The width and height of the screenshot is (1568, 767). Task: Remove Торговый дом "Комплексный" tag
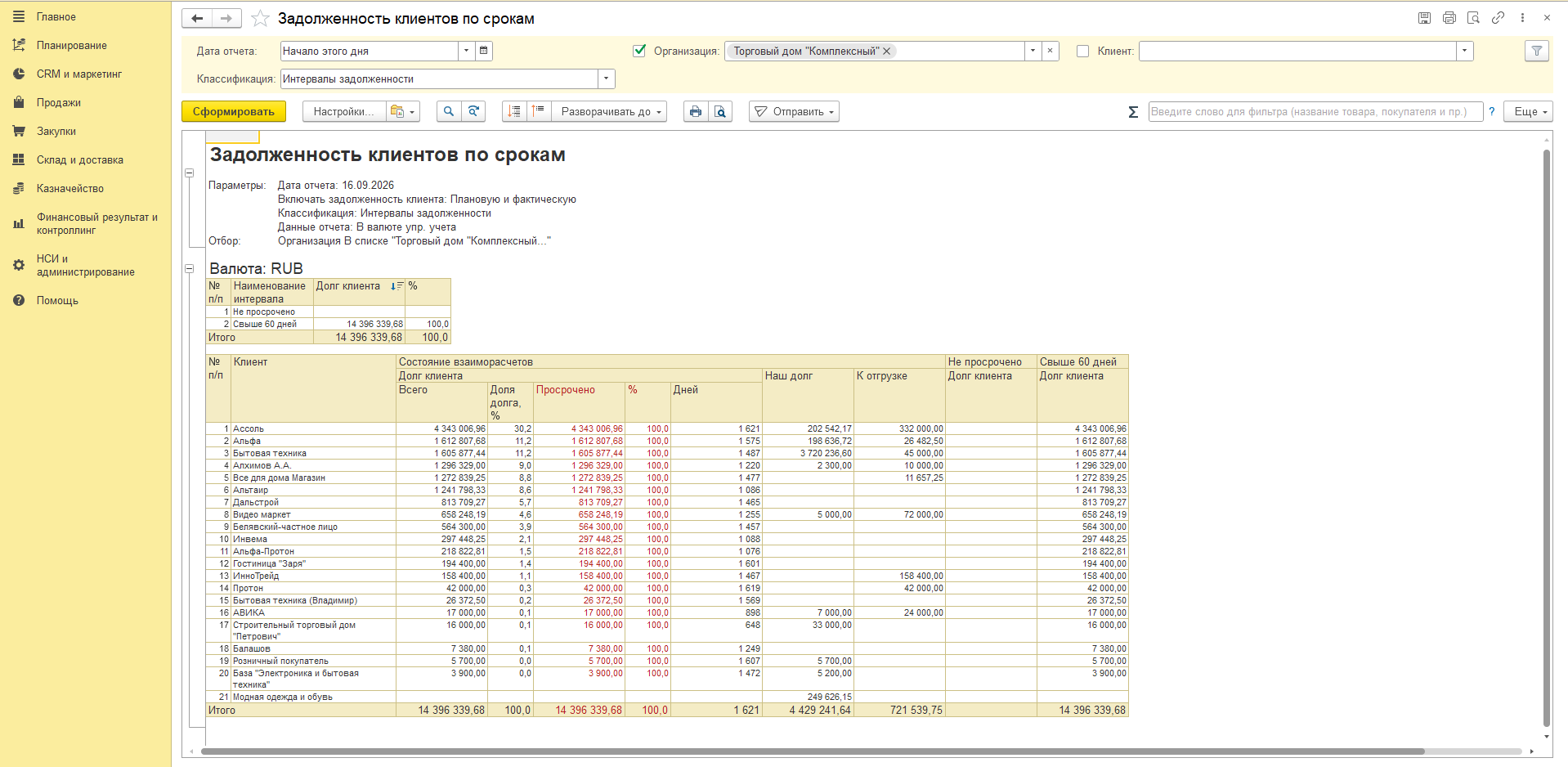pyautogui.click(x=886, y=51)
